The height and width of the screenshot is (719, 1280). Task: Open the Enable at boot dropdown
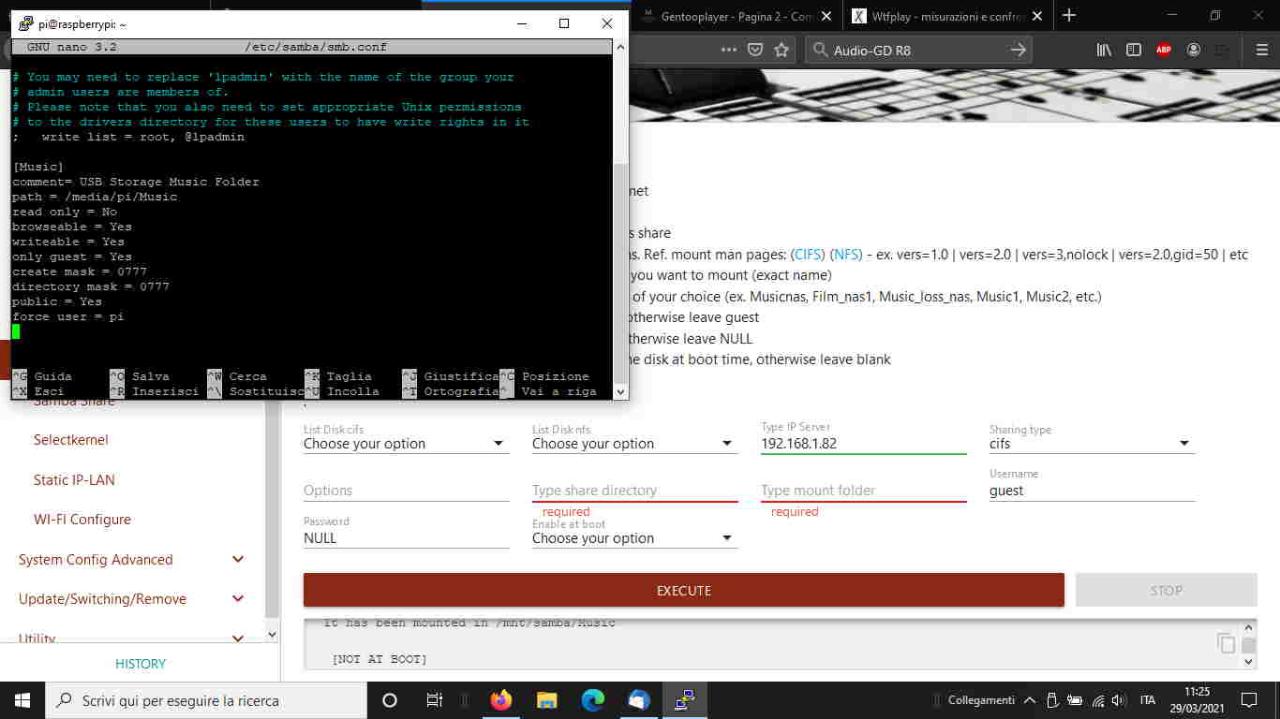pyautogui.click(x=634, y=538)
